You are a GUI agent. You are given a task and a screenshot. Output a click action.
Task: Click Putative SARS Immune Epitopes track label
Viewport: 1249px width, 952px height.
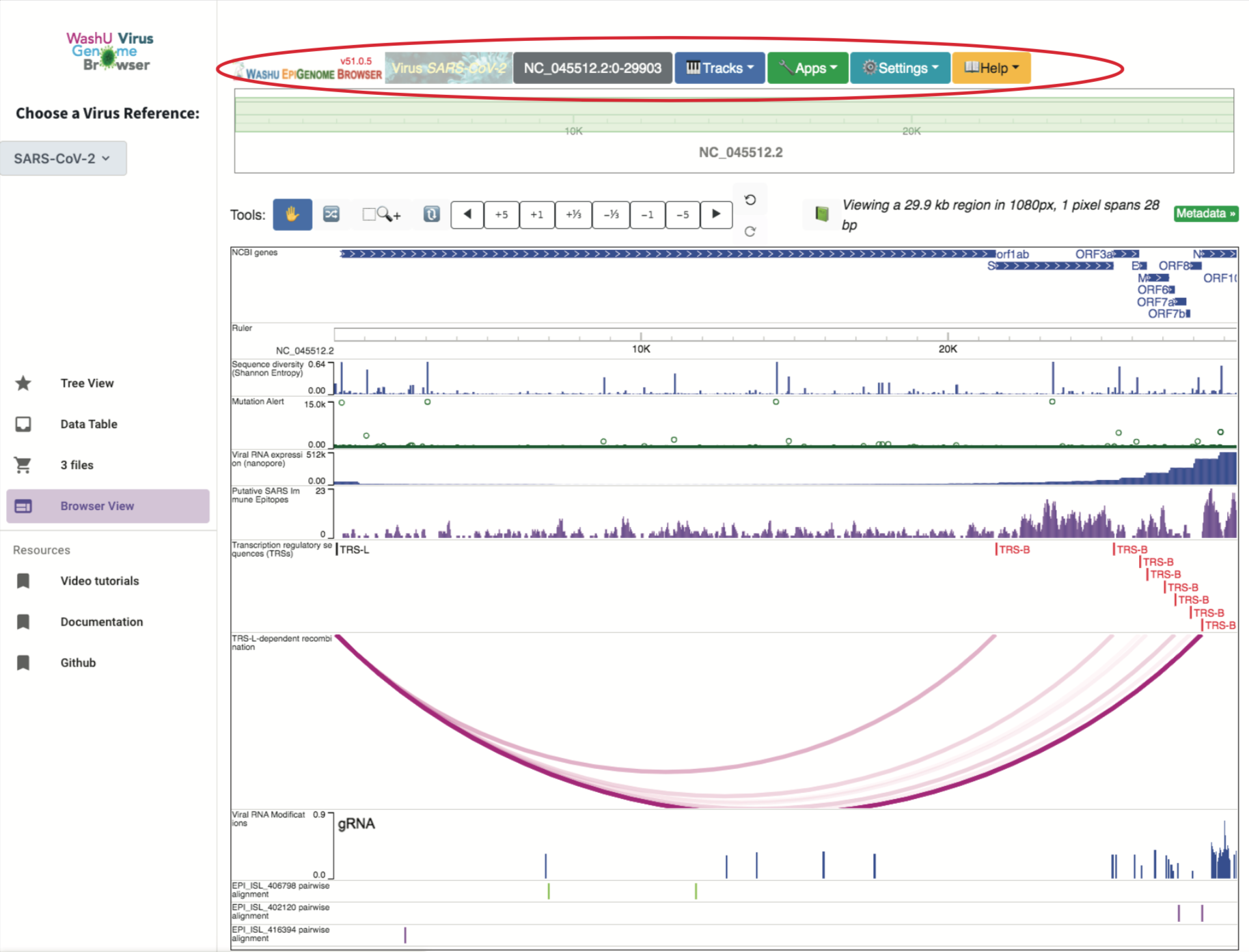click(x=266, y=495)
